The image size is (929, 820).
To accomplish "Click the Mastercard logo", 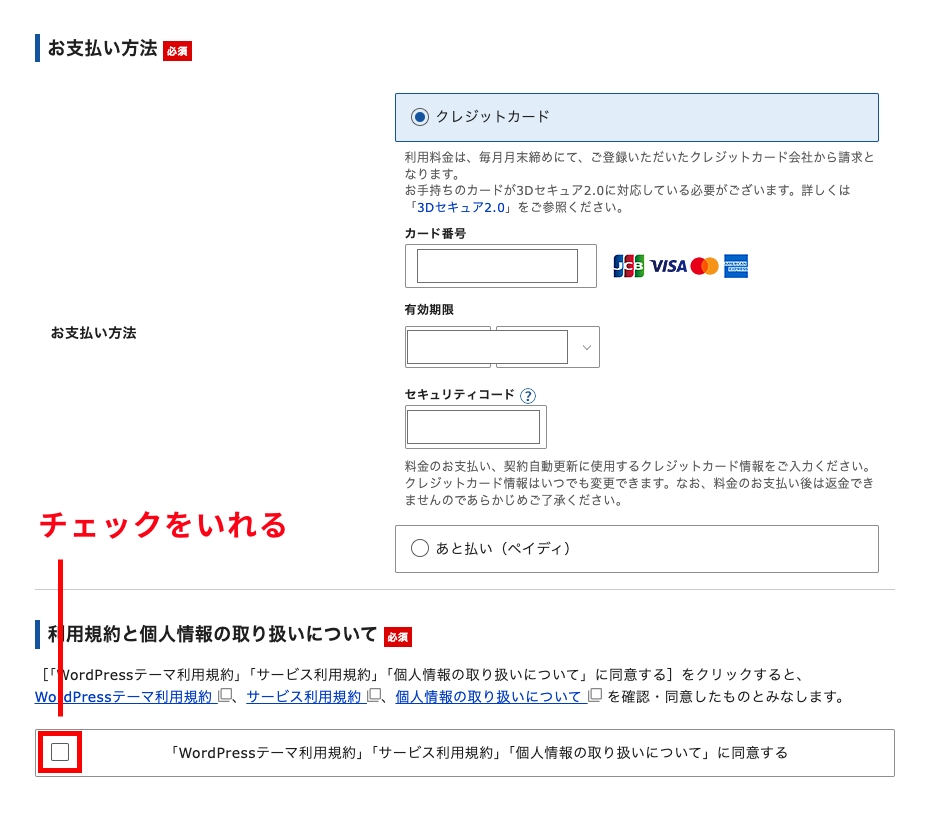I will pos(704,266).
